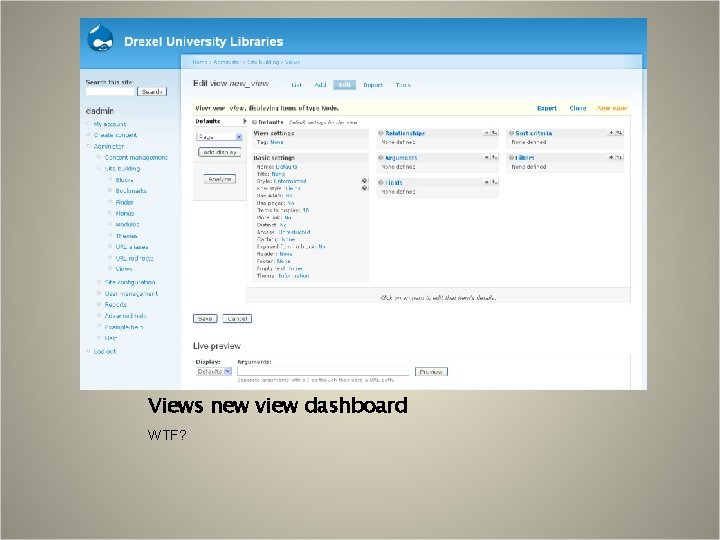This screenshot has width=720, height=540.
Task: Click the Search button
Action: 152,92
